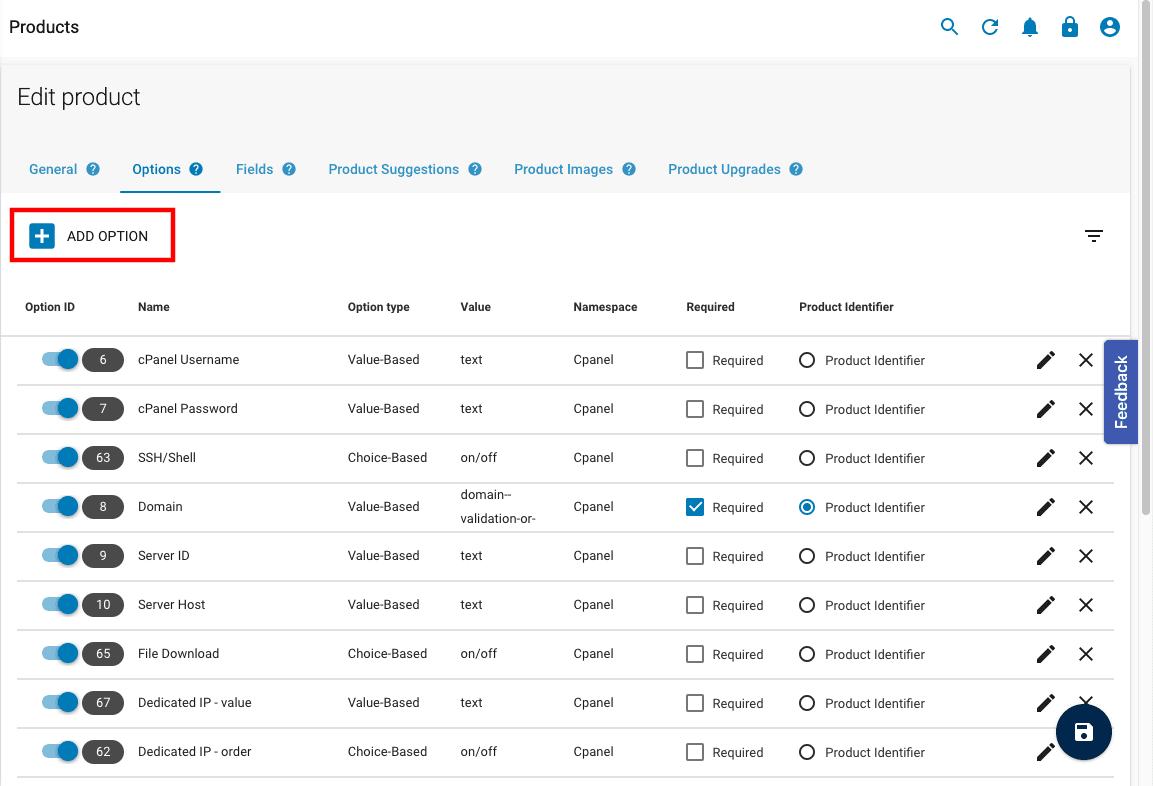Save changes using the floppy disk button
Viewport: 1153px width, 786px height.
pyautogui.click(x=1084, y=732)
